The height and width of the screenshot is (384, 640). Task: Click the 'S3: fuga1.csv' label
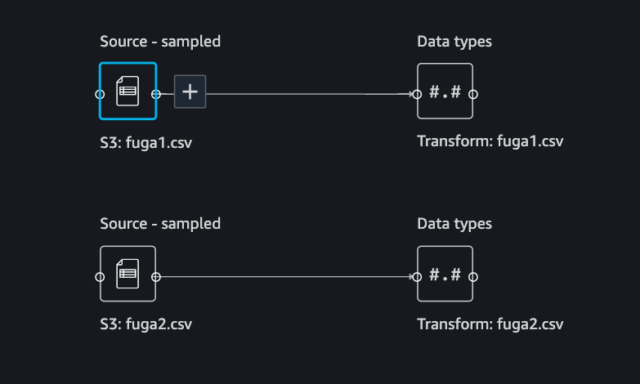[146, 143]
